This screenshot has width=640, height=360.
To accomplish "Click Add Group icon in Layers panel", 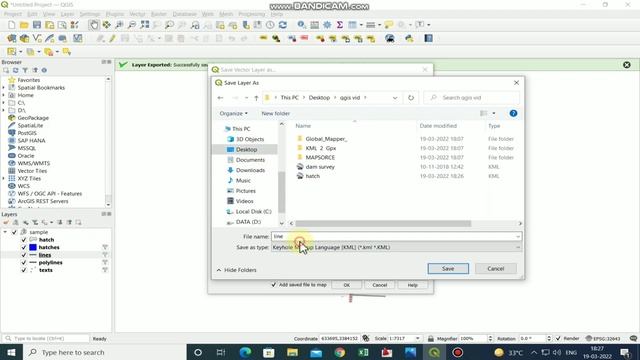I will pos(16,222).
